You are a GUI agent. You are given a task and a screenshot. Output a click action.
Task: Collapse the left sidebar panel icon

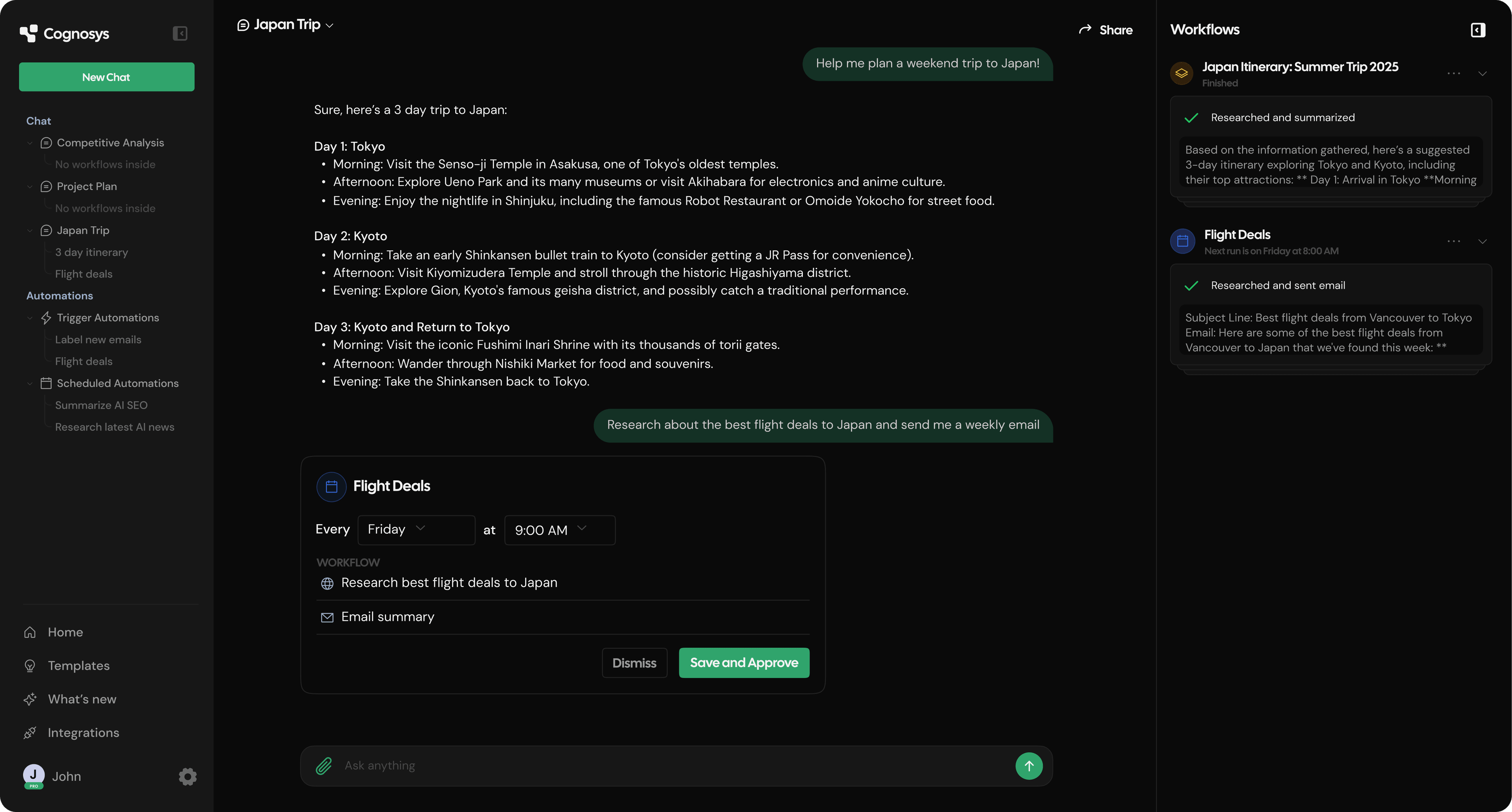[180, 33]
